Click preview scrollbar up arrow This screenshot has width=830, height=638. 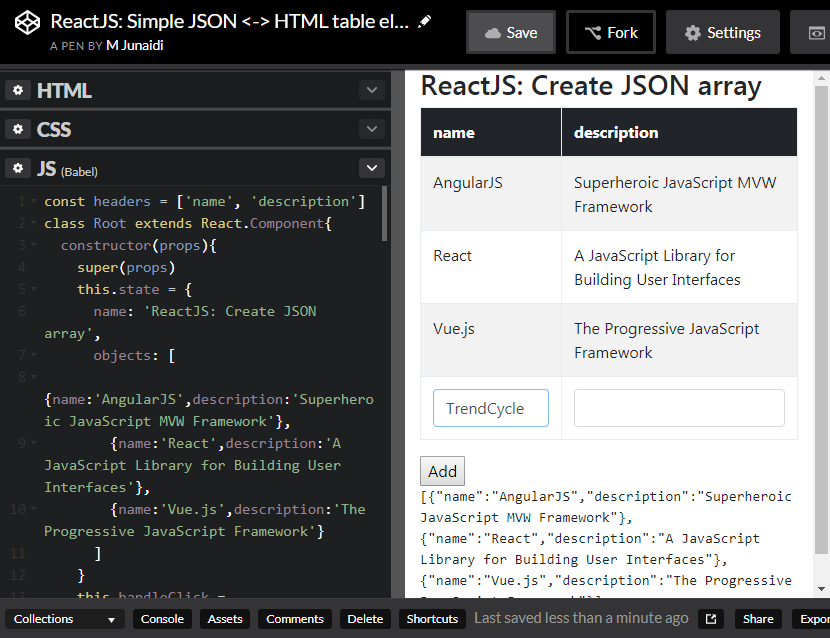click(821, 78)
